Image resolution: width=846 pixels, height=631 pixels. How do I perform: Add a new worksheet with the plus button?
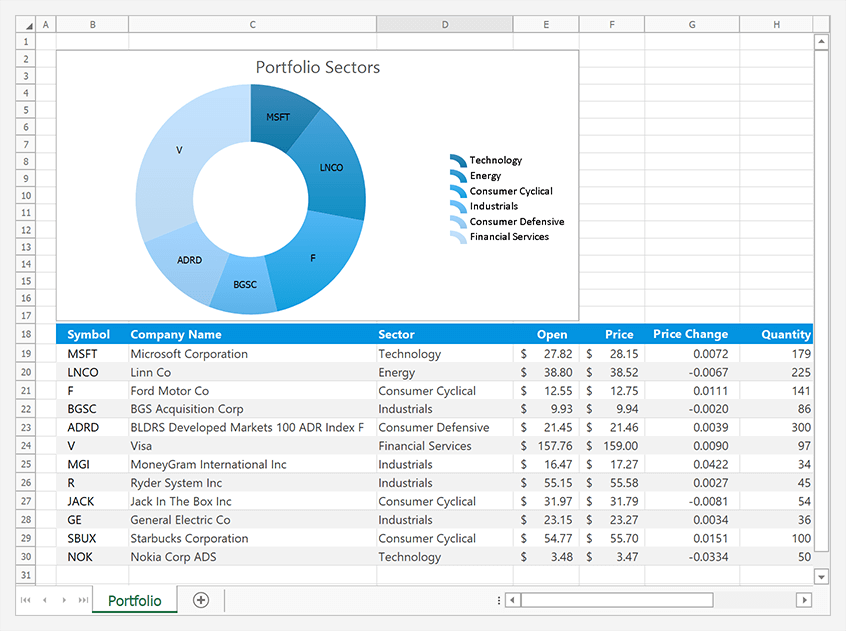pos(200,600)
